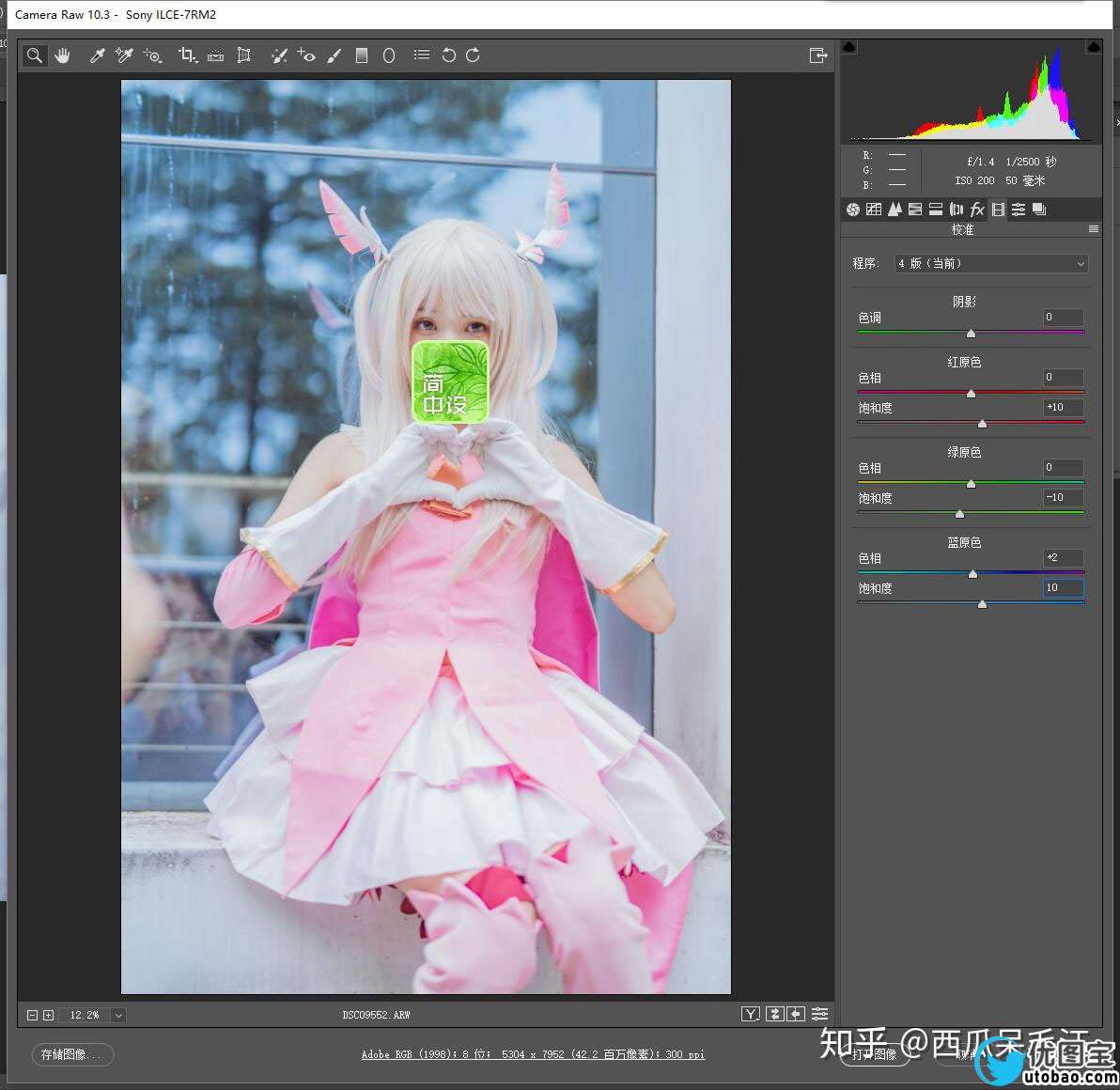Rotate image counterclockwise
The height and width of the screenshot is (1090, 1120).
click(448, 55)
